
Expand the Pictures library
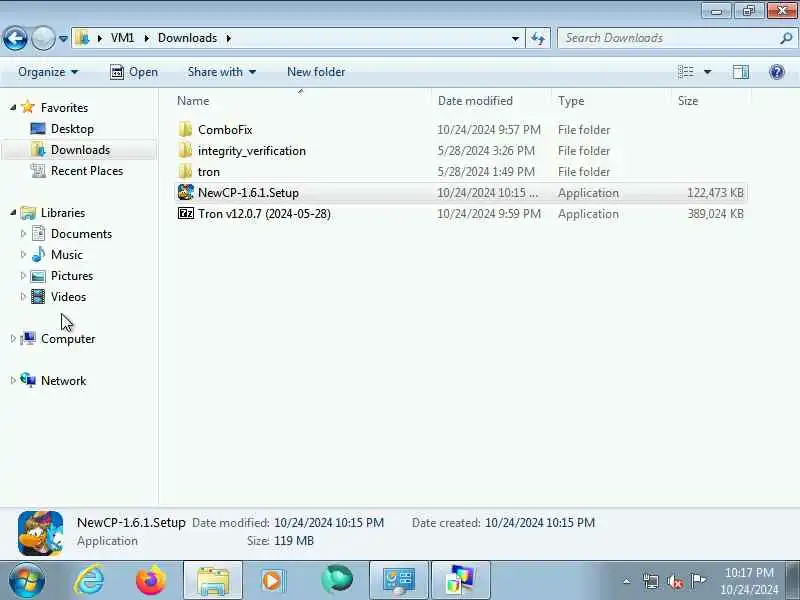click(23, 276)
